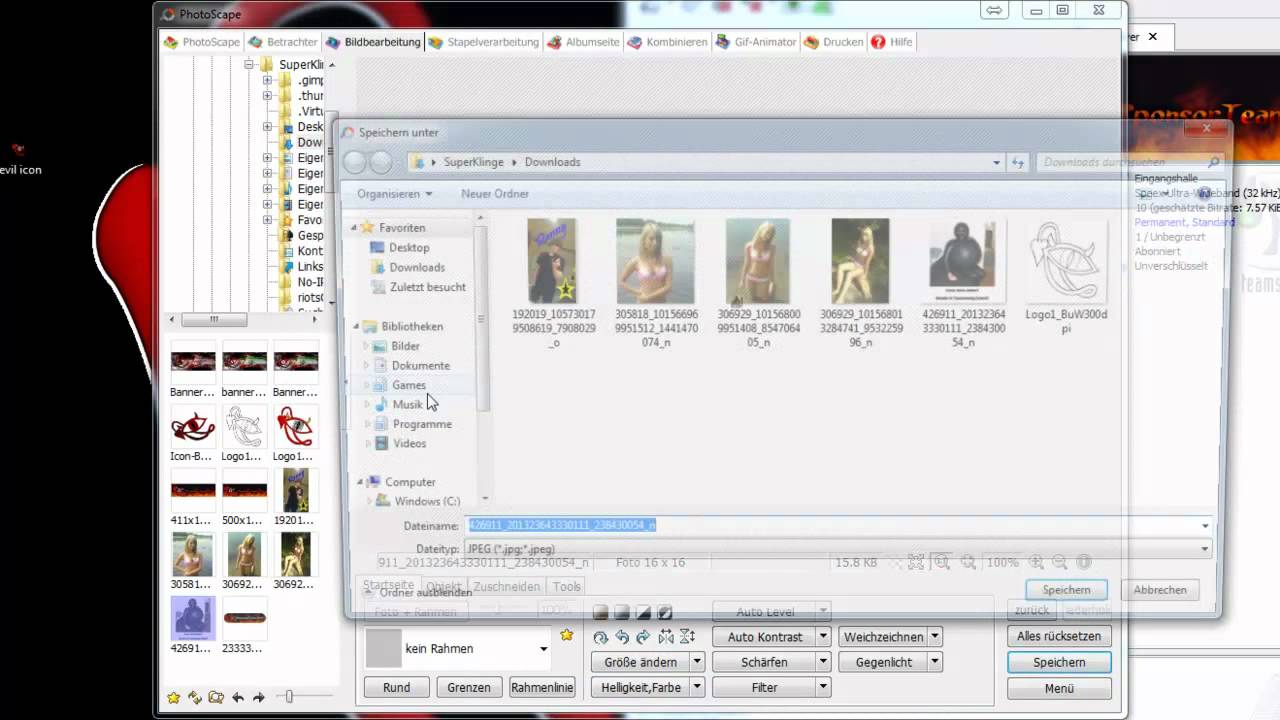
Task: Open the kein Rahmen frame dropdown
Action: point(543,649)
